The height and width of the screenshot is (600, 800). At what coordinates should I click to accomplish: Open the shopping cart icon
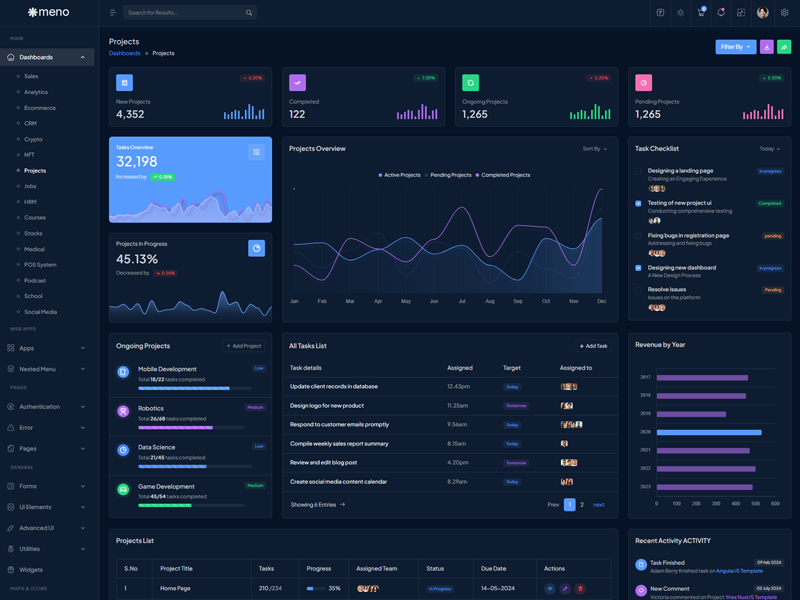click(701, 13)
